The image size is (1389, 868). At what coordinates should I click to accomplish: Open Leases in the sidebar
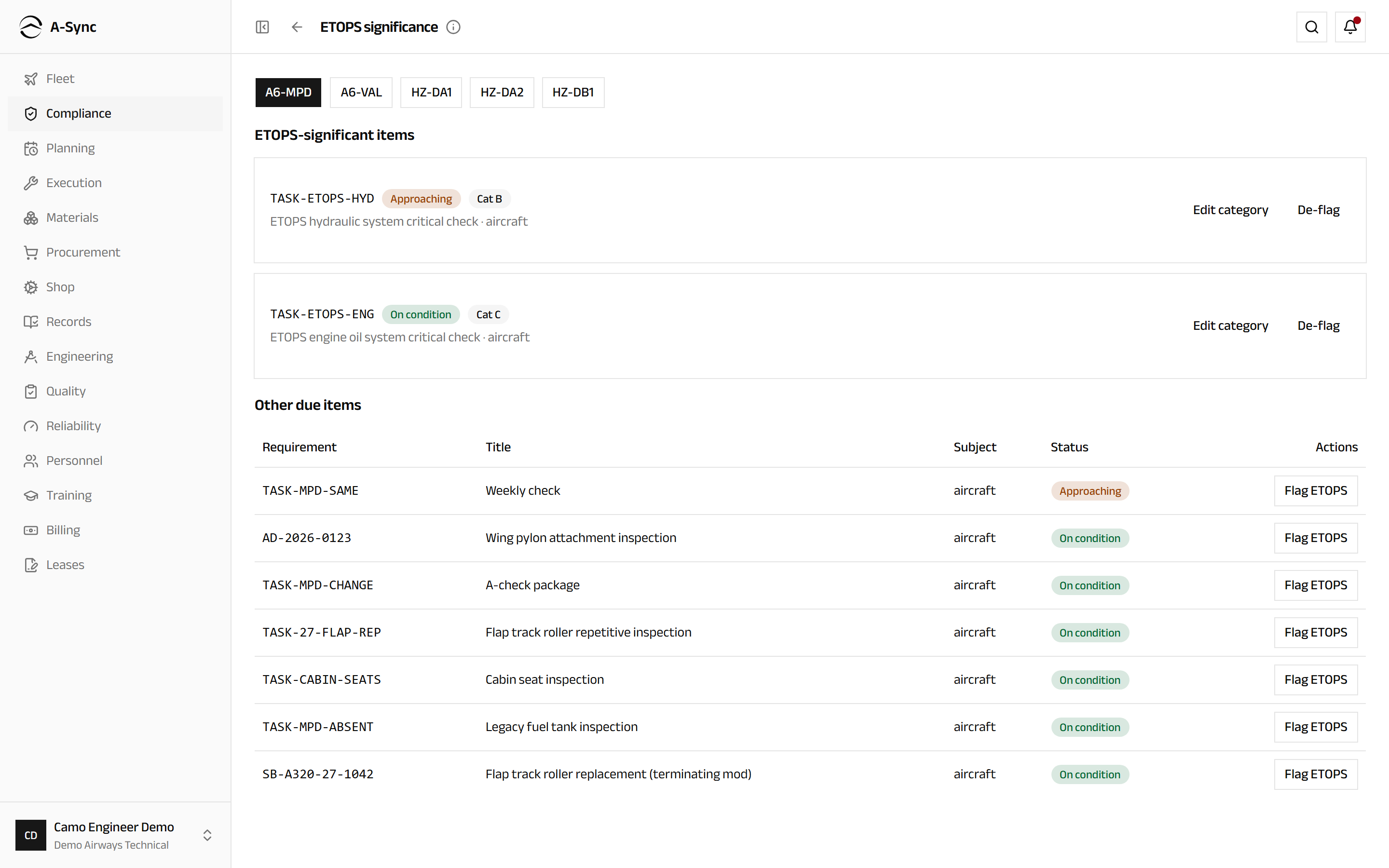(115, 565)
